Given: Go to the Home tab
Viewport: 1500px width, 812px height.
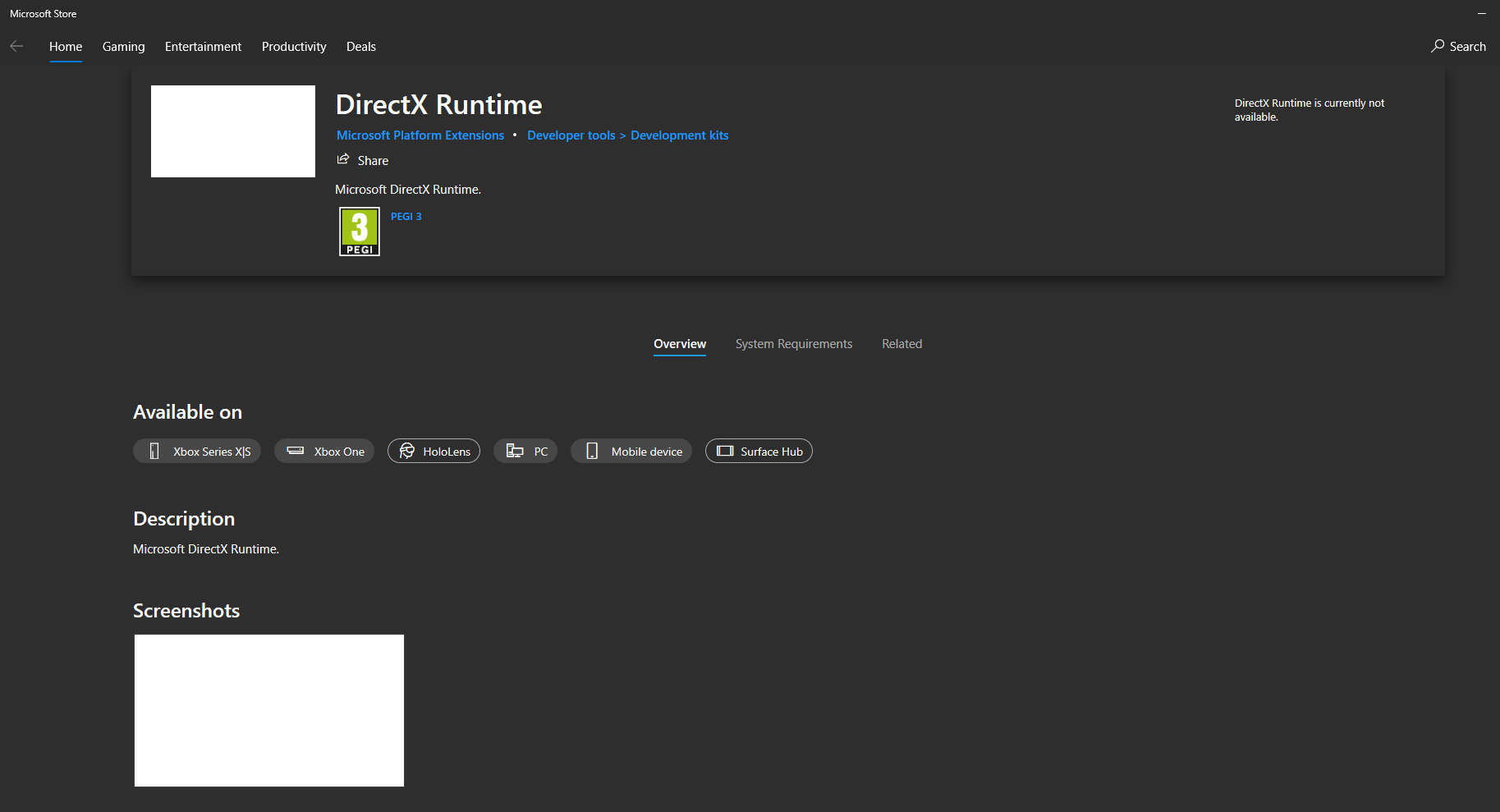Looking at the screenshot, I should point(66,47).
